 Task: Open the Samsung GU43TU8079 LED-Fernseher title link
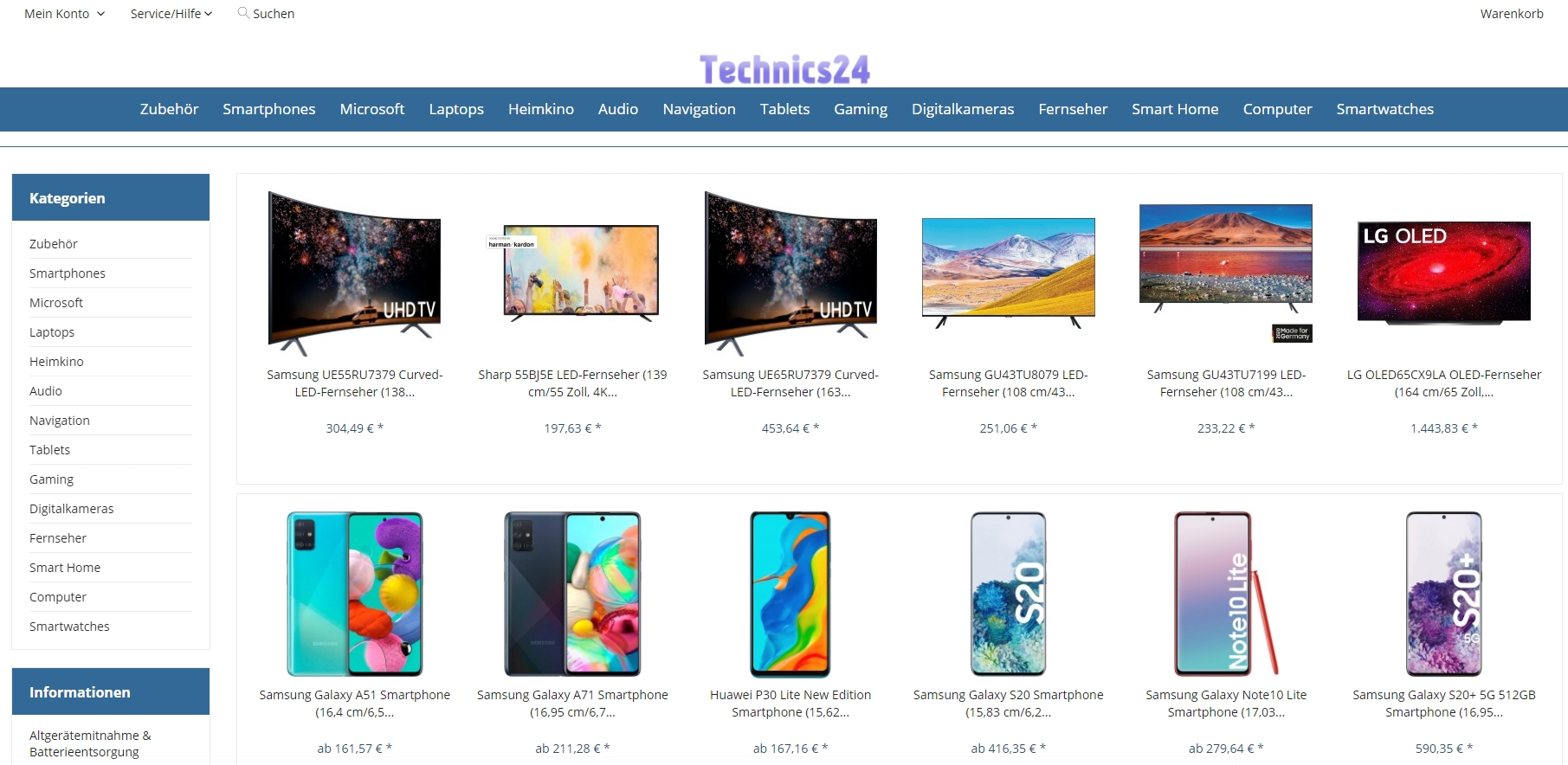point(1009,383)
